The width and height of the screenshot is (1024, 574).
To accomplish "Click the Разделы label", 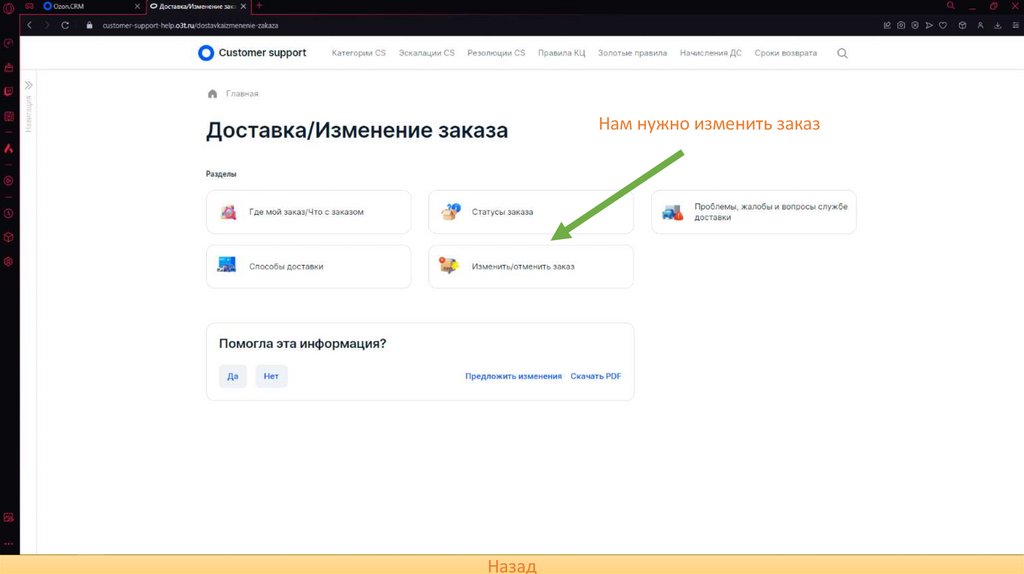I will pyautogui.click(x=221, y=174).
